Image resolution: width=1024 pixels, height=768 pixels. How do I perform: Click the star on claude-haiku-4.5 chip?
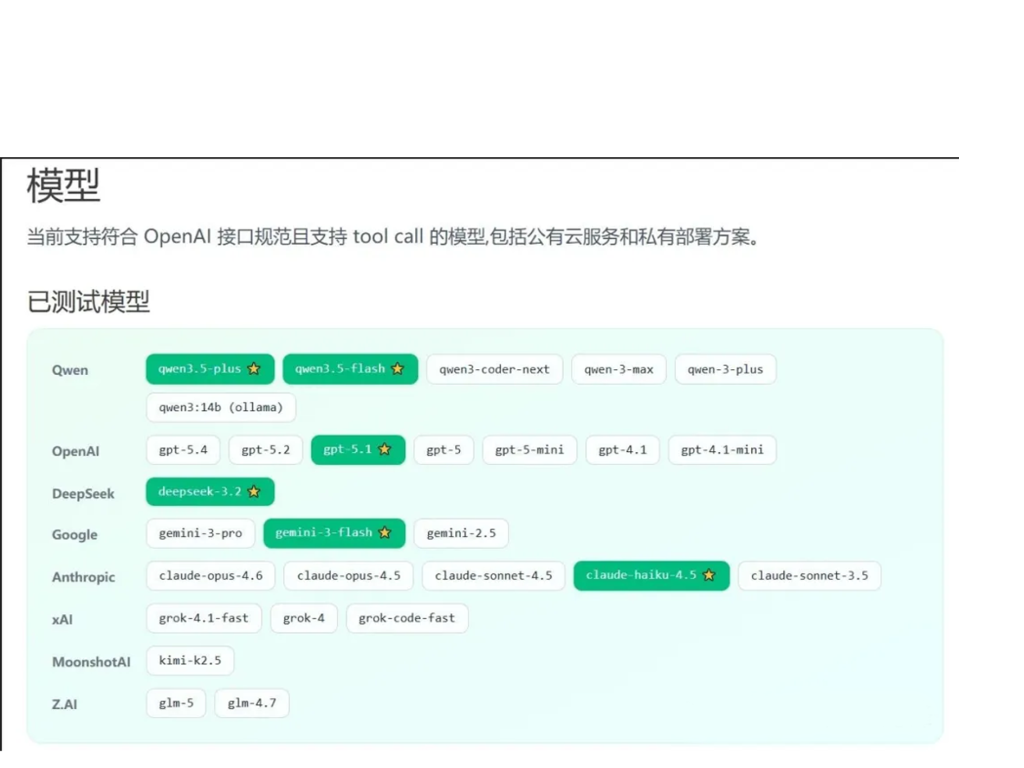coord(709,575)
